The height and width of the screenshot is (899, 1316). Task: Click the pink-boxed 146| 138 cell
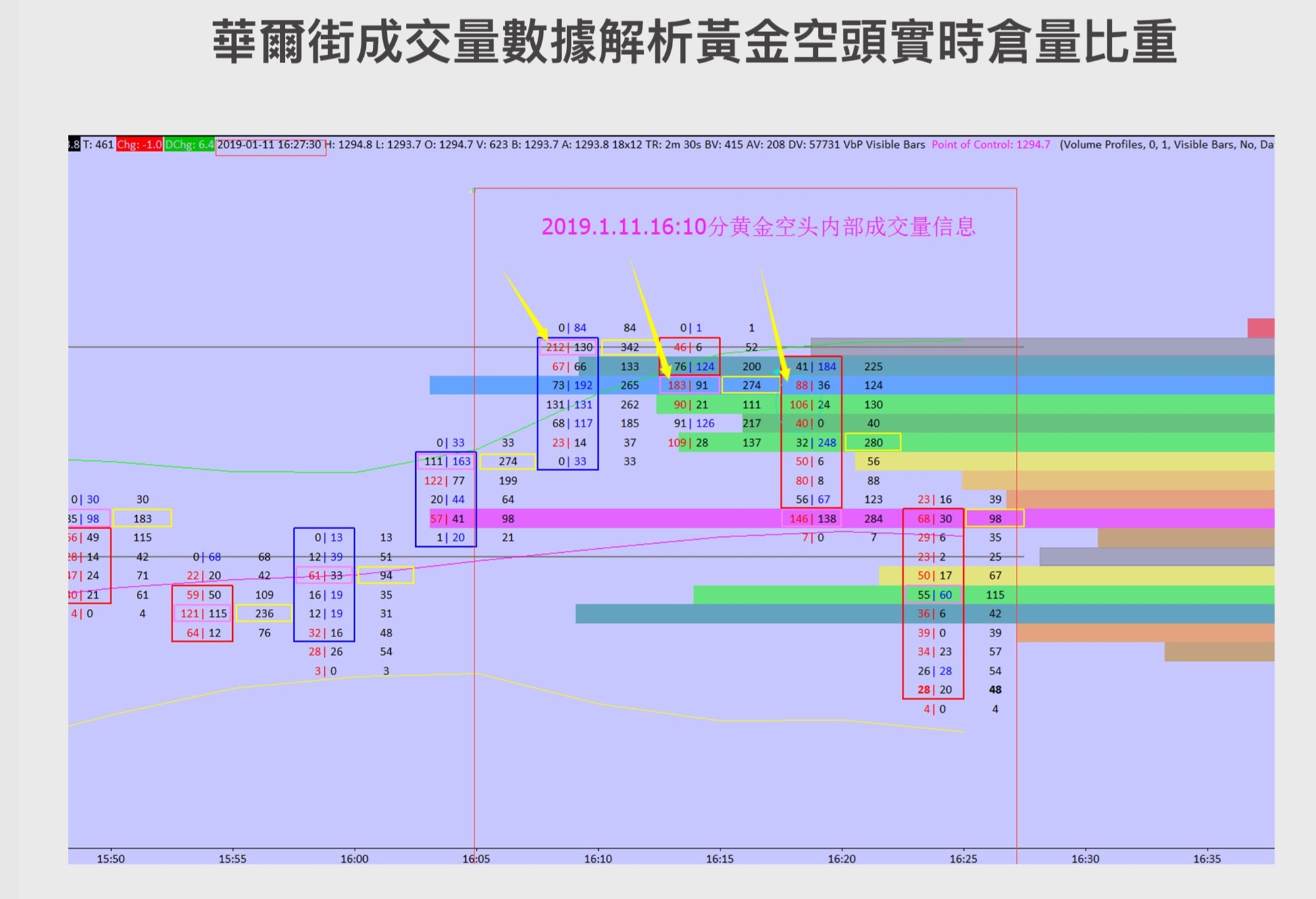click(x=812, y=519)
